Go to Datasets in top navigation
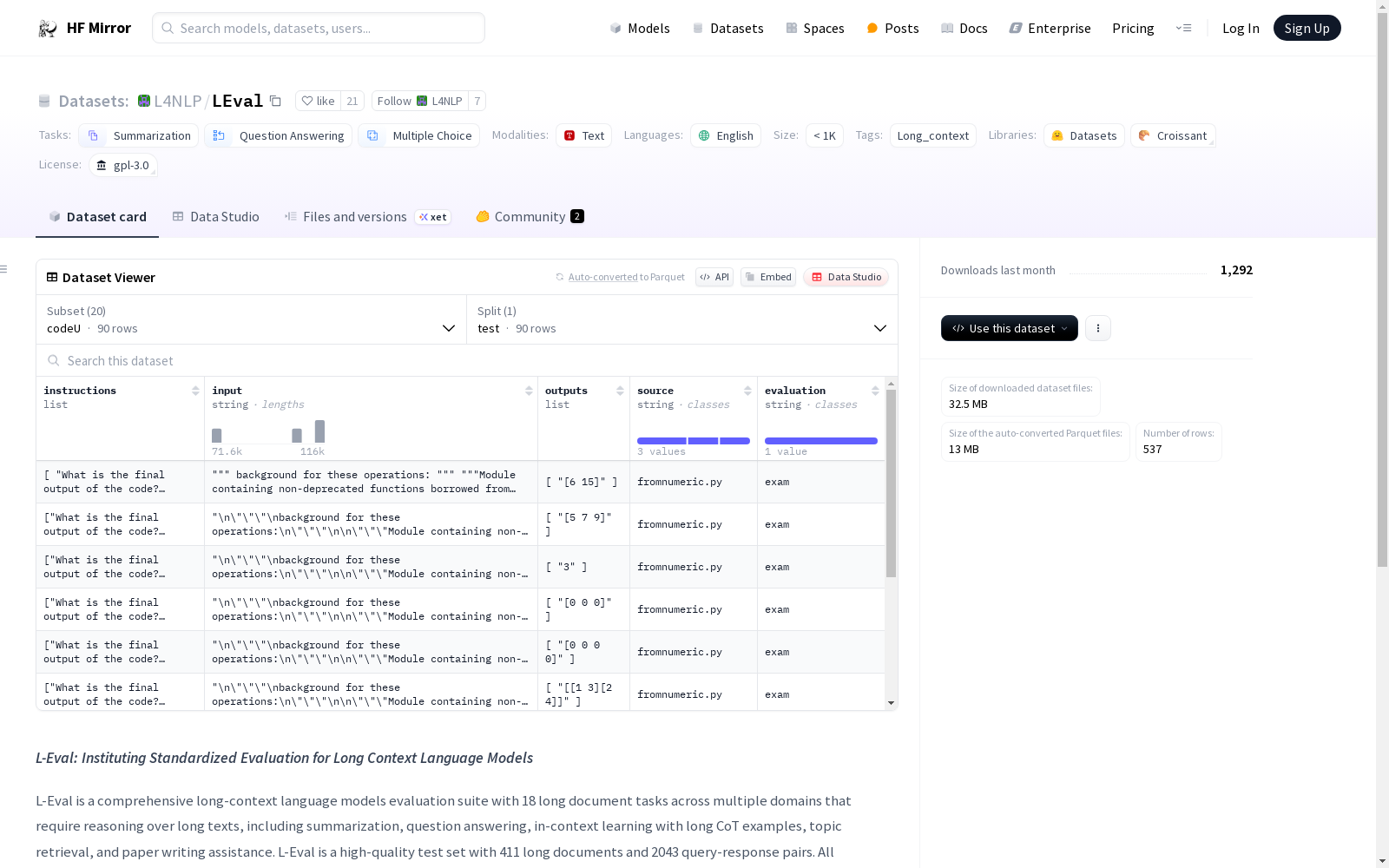Image resolution: width=1389 pixels, height=868 pixels. 727,29
